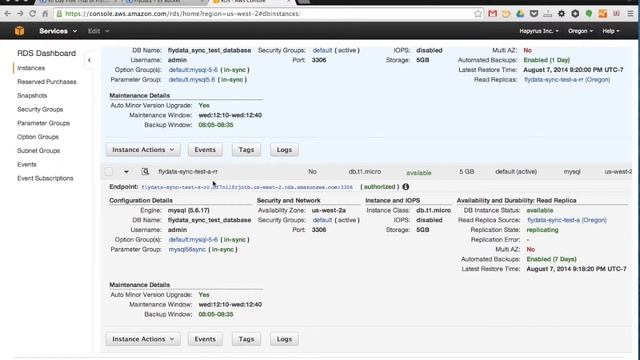The height and width of the screenshot is (360, 640).
Task: Click the replicating replication state value
Action: 542,230
